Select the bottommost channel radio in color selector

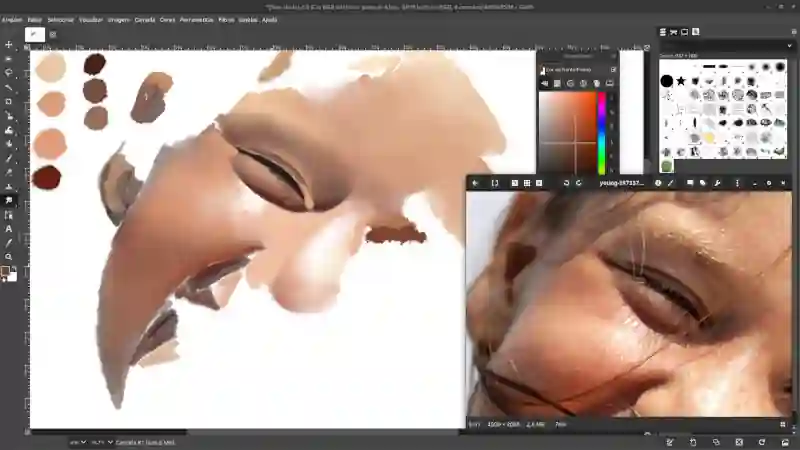612,170
